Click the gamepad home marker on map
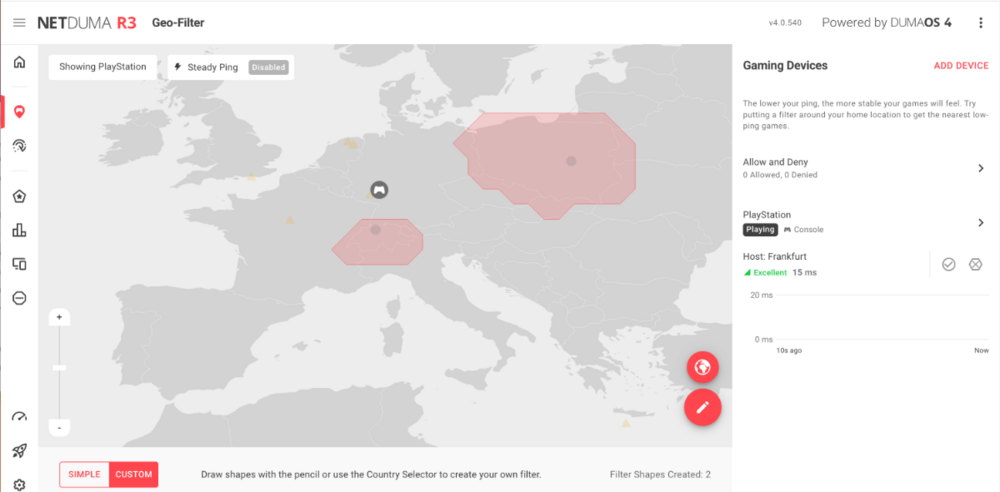The width and height of the screenshot is (1000, 492). tap(379, 190)
